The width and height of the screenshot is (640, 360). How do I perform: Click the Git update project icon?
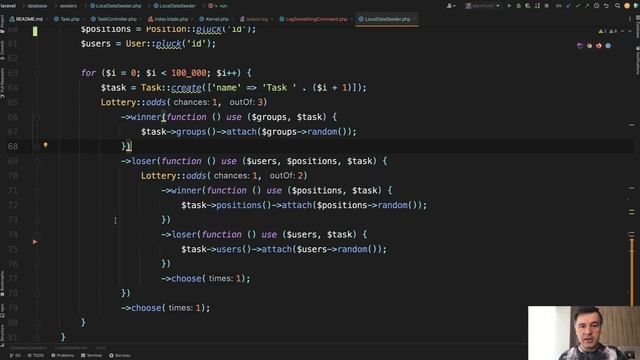tap(568, 6)
